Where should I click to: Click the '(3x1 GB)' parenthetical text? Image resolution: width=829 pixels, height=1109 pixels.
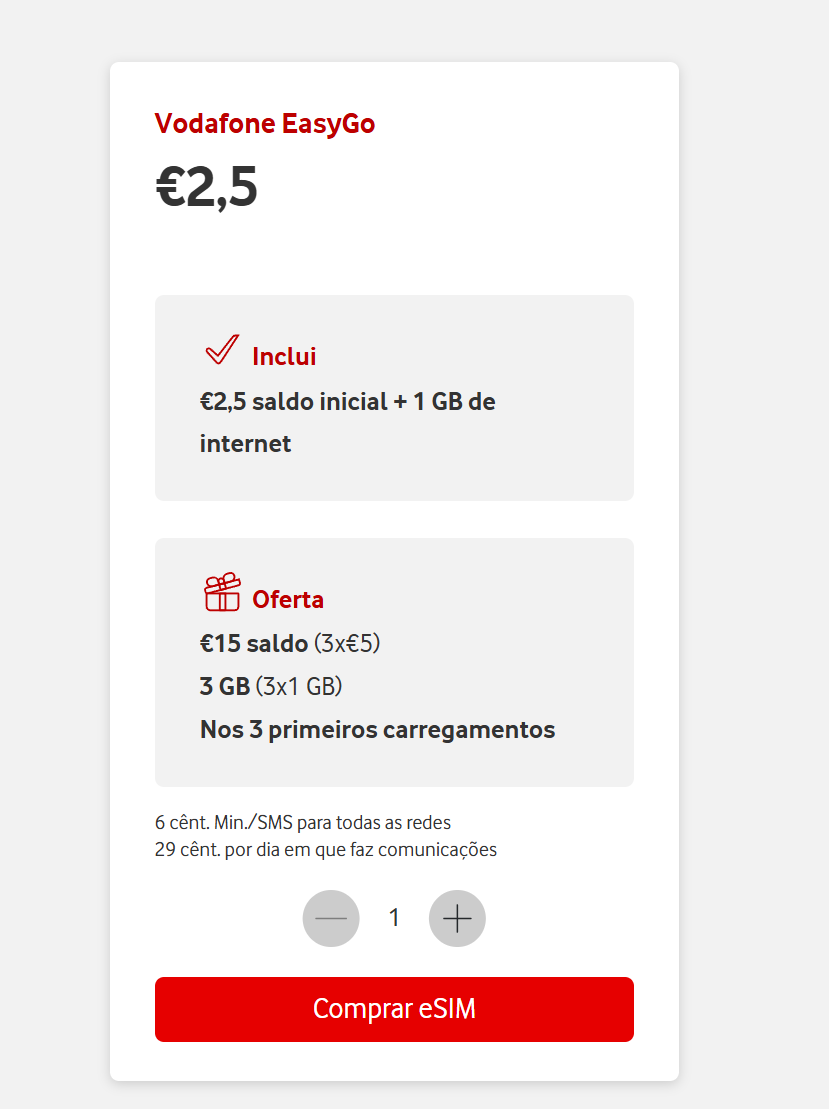pos(299,687)
